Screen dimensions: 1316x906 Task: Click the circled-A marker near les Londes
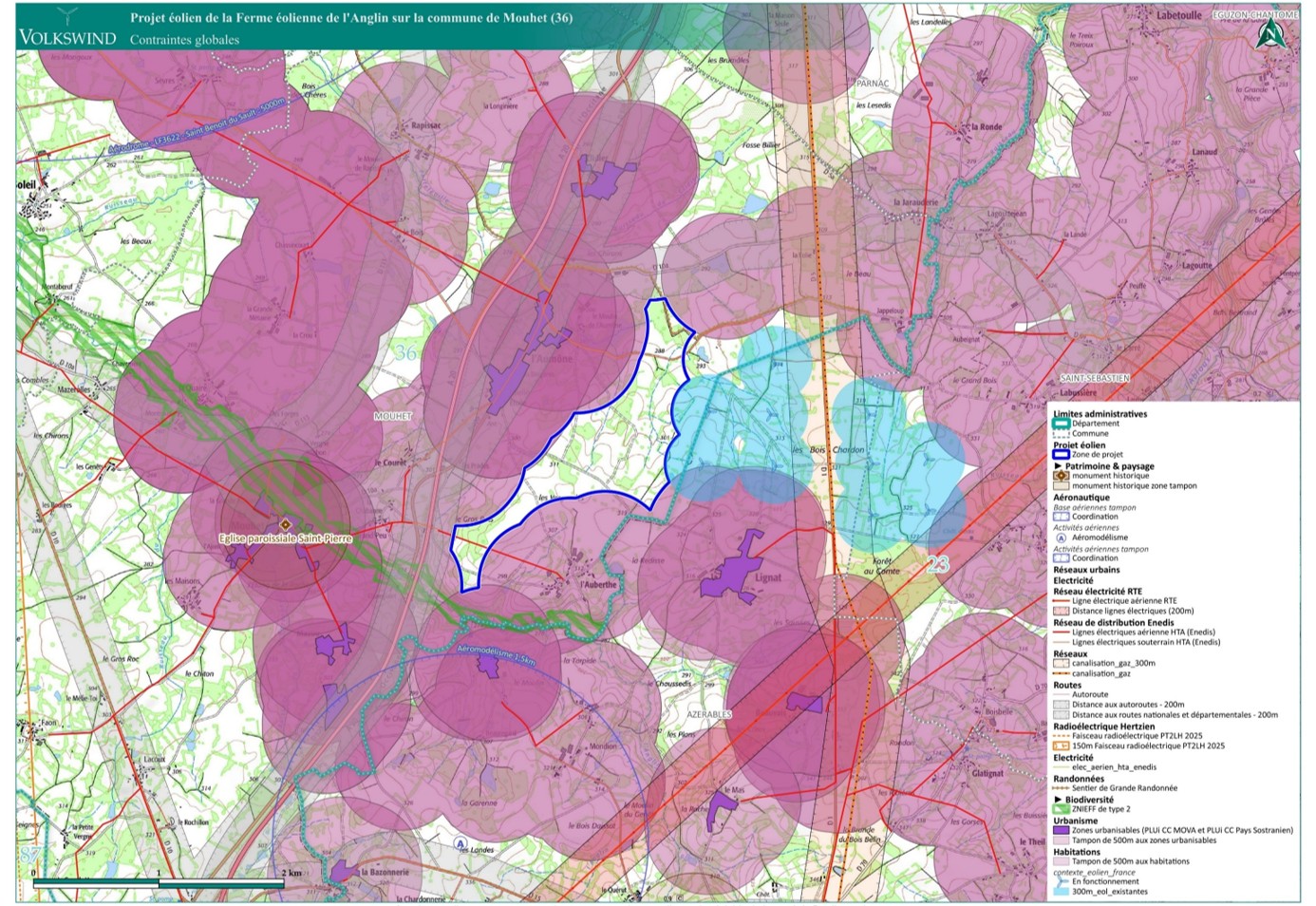461,843
